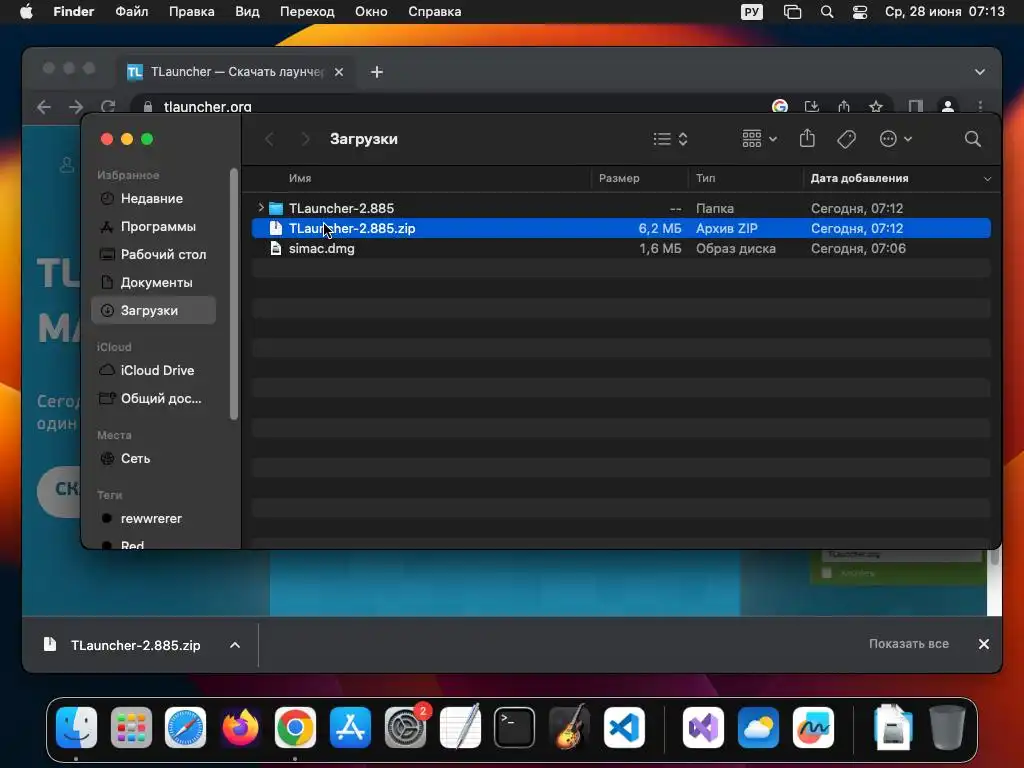Close the TLauncher tab

[339, 72]
